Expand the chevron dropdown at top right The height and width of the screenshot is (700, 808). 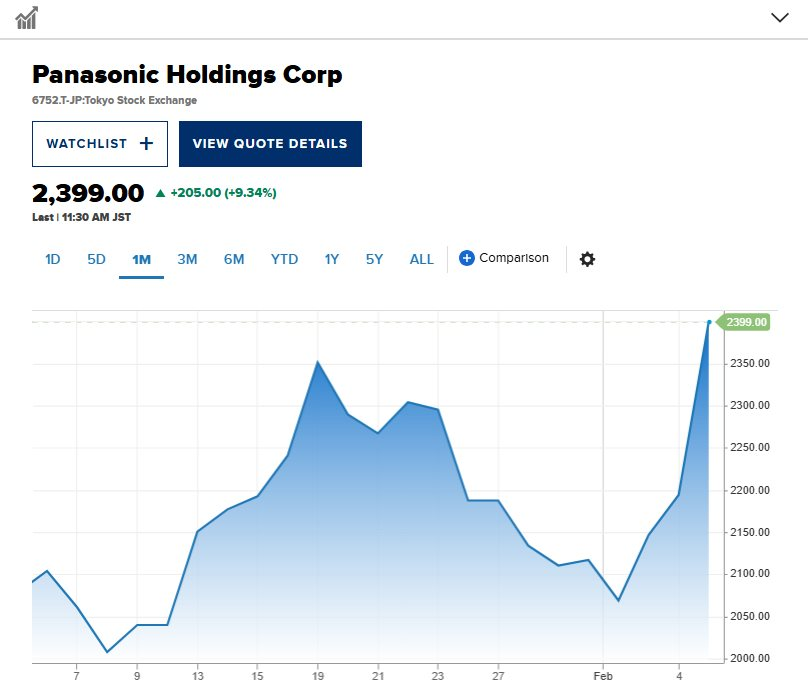(x=781, y=17)
